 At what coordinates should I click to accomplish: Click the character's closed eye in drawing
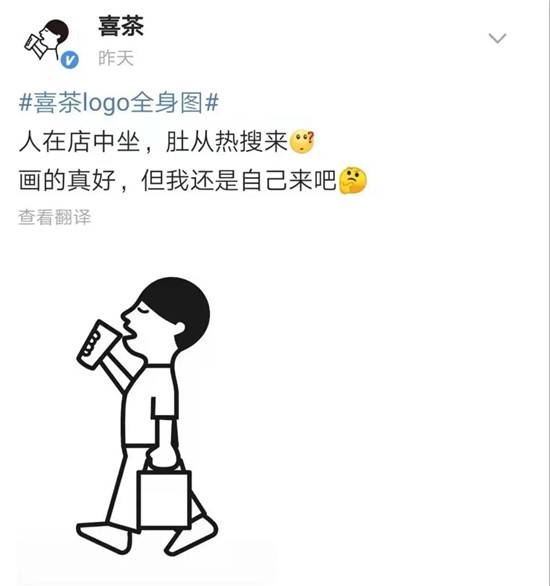point(143,310)
